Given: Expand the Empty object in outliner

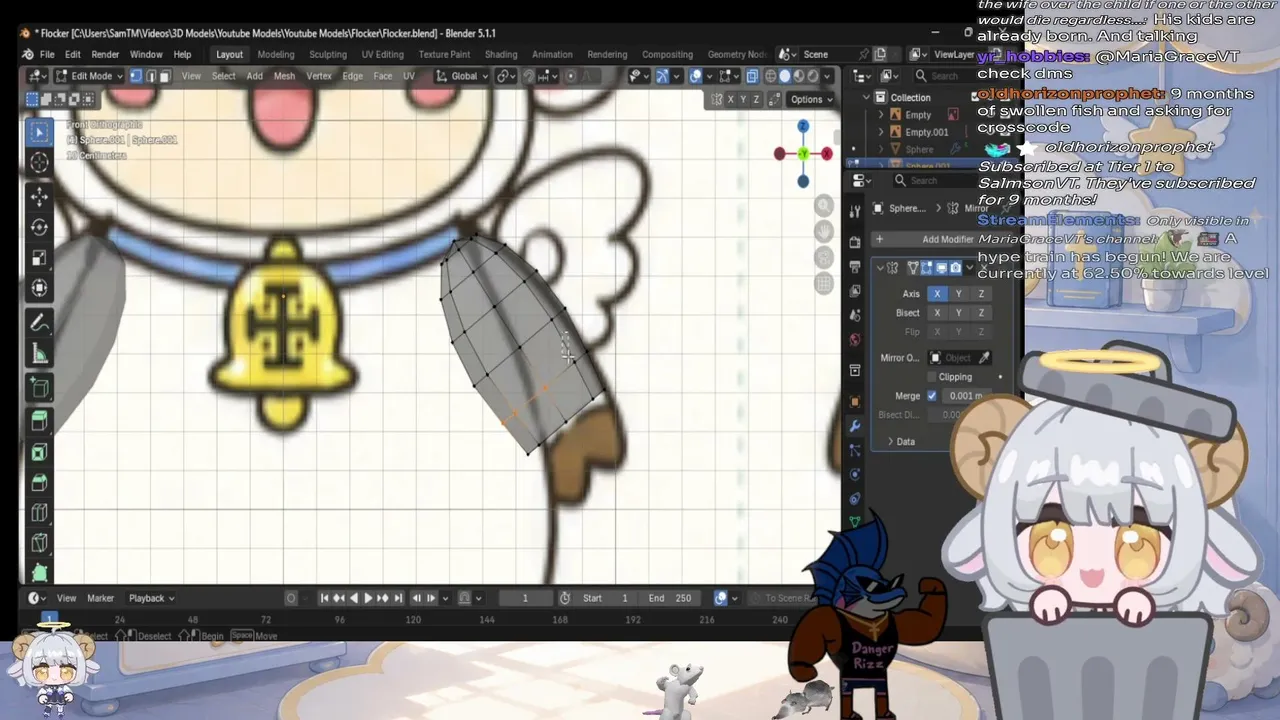Looking at the screenshot, I should coord(881,115).
